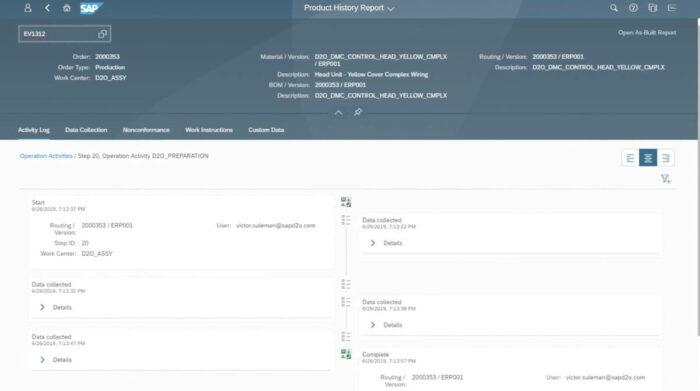Open the home page icon

tap(67, 8)
